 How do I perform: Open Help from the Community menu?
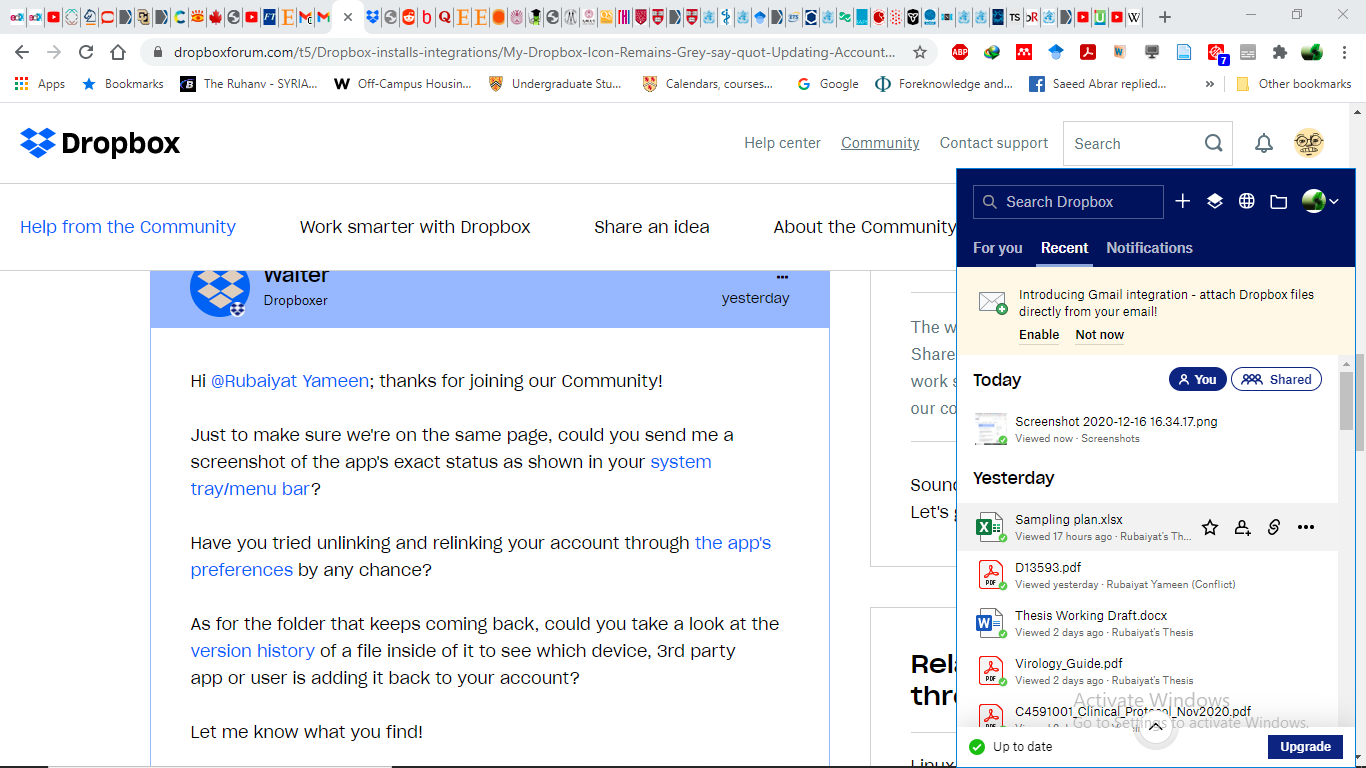(x=128, y=227)
